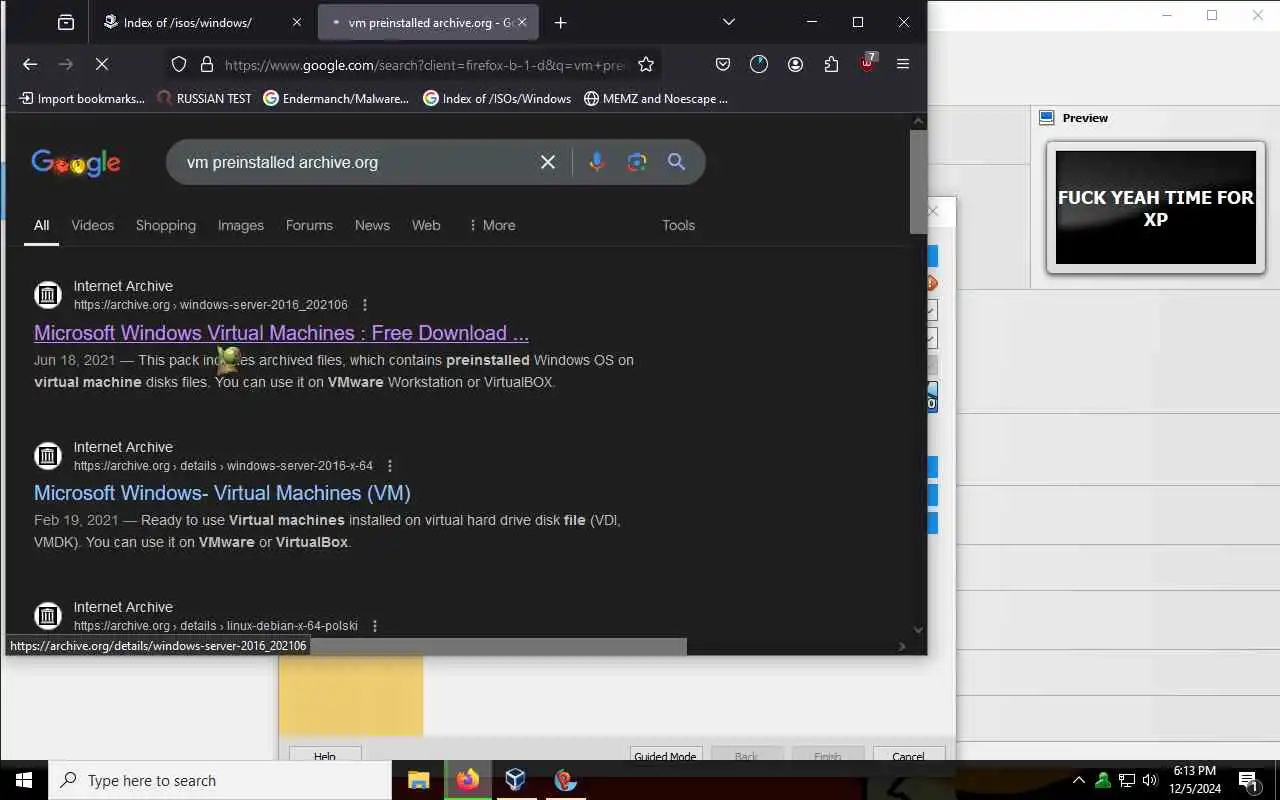1280x800 pixels.
Task: Click the round clock-like toolbar icon
Action: pyautogui.click(x=759, y=64)
